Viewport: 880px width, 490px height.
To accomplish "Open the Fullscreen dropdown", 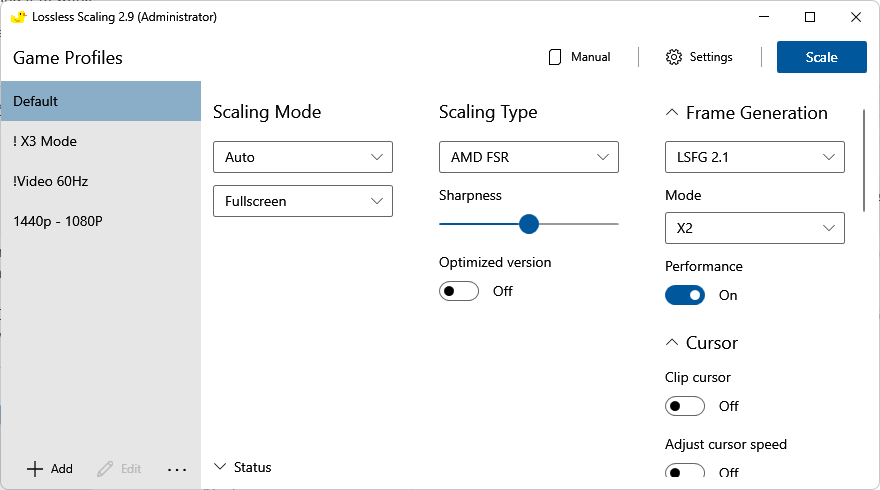I will click(302, 201).
